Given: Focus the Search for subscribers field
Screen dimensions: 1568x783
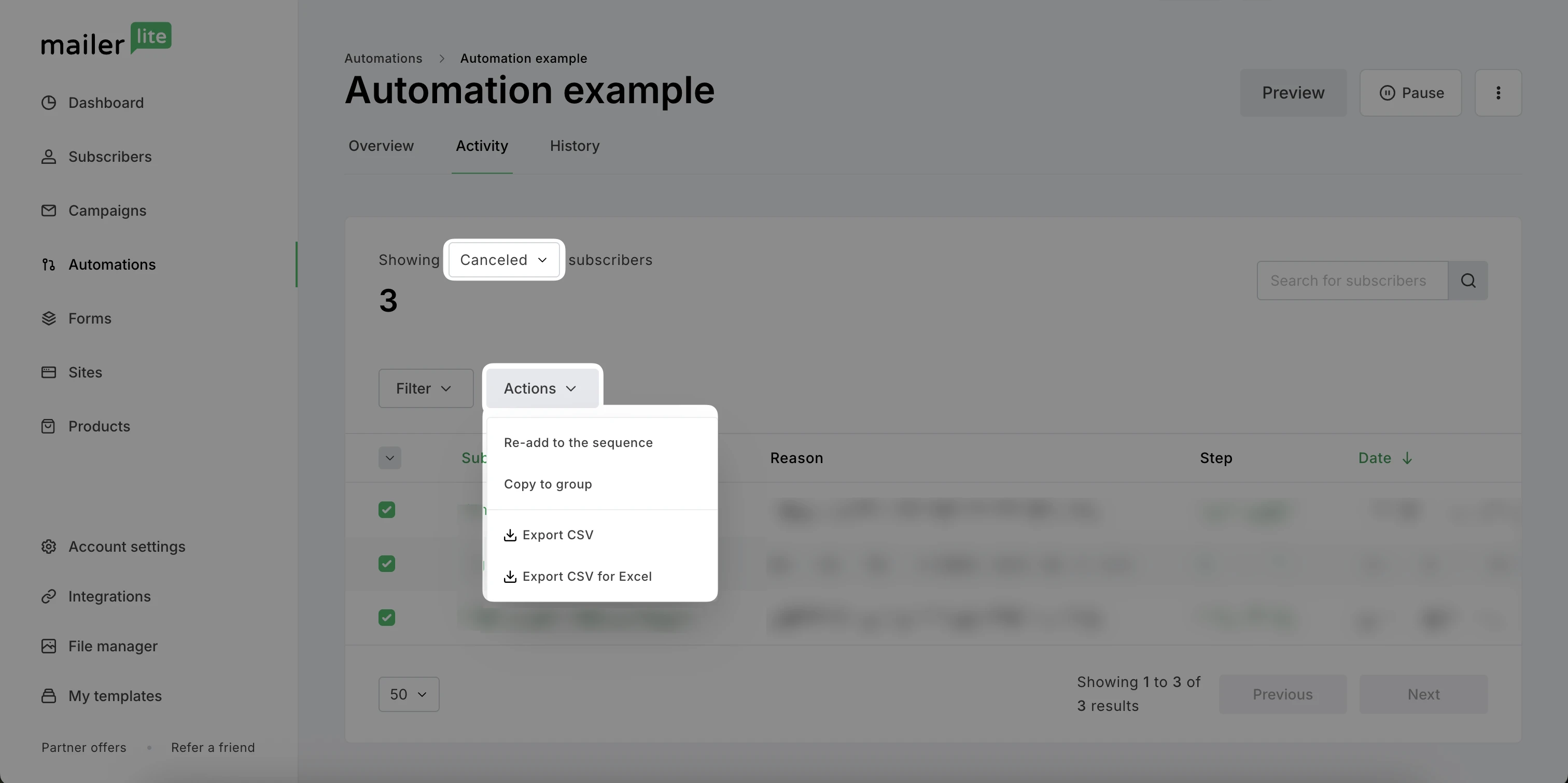Looking at the screenshot, I should [1352, 281].
